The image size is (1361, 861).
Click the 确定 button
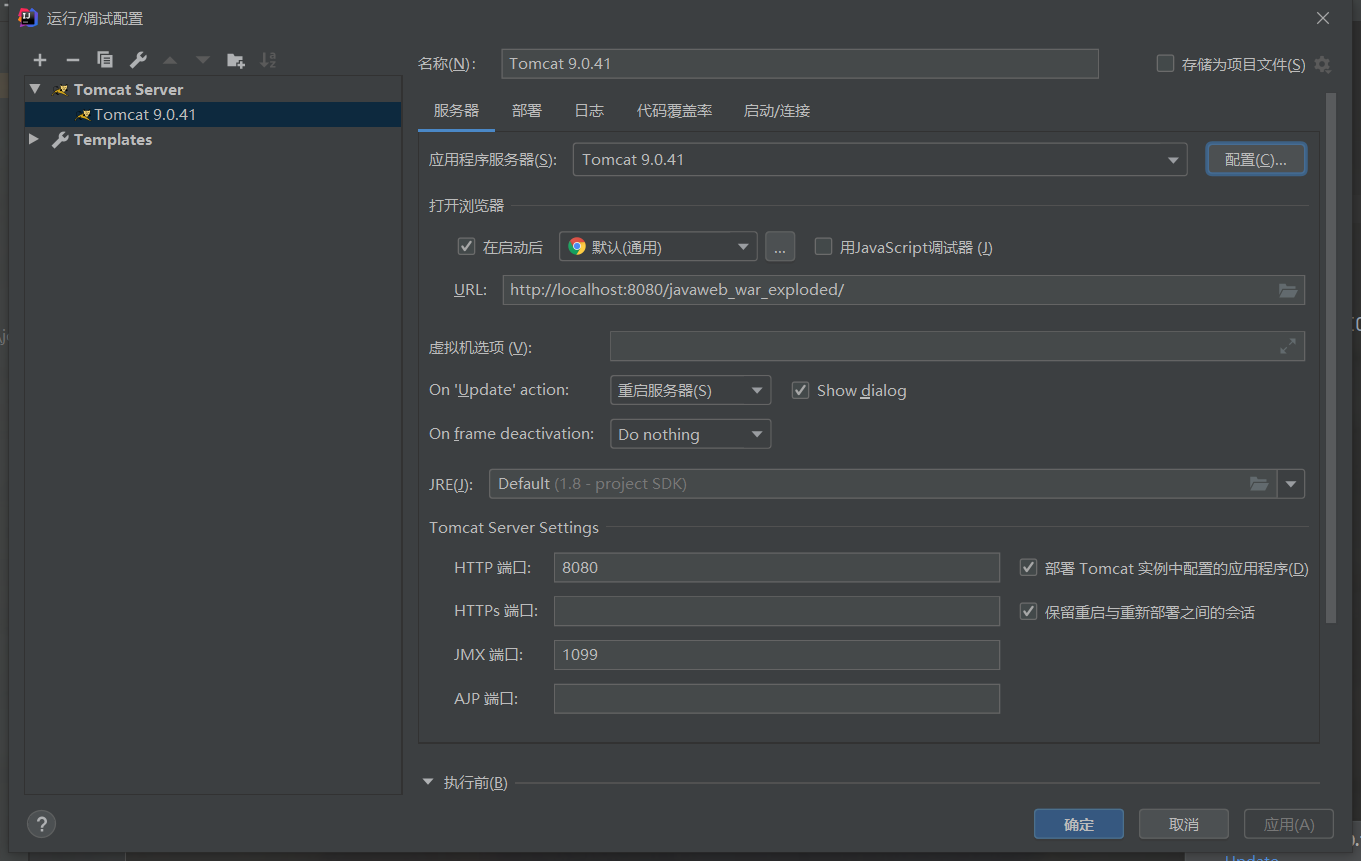(x=1079, y=824)
